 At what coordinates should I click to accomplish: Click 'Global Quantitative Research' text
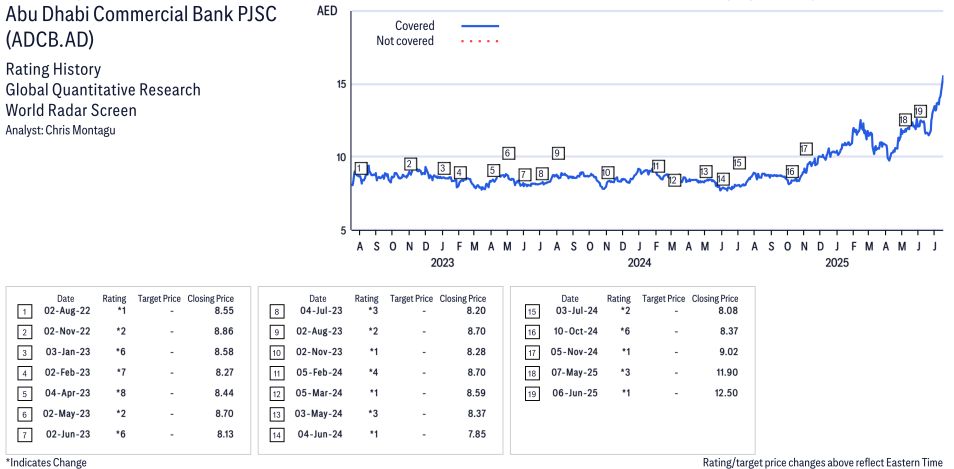(x=103, y=90)
